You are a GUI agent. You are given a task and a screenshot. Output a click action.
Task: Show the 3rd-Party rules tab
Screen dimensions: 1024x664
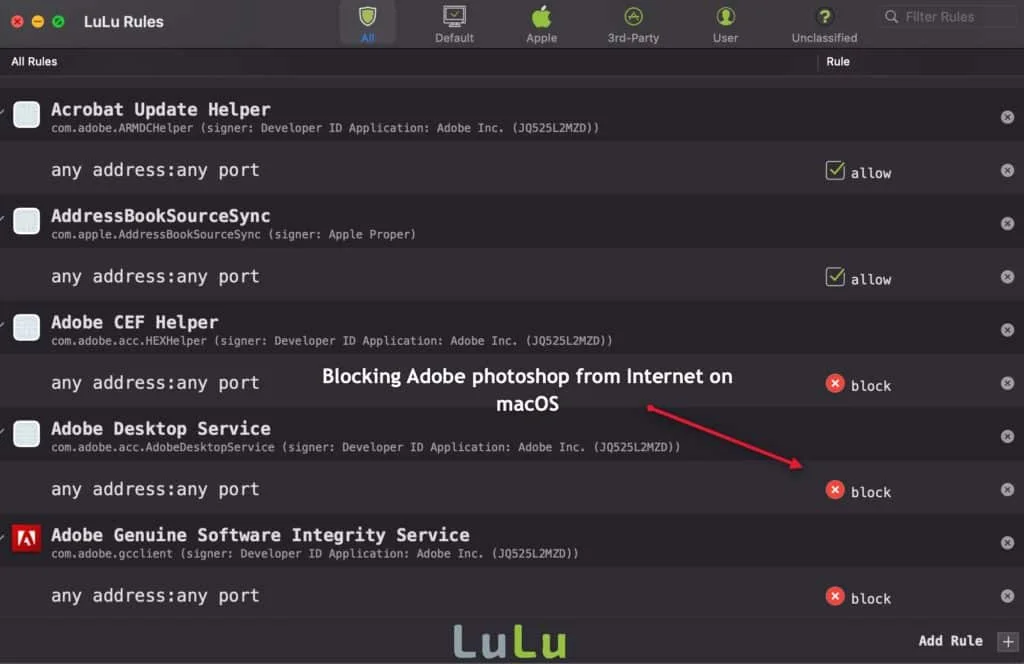(633, 24)
